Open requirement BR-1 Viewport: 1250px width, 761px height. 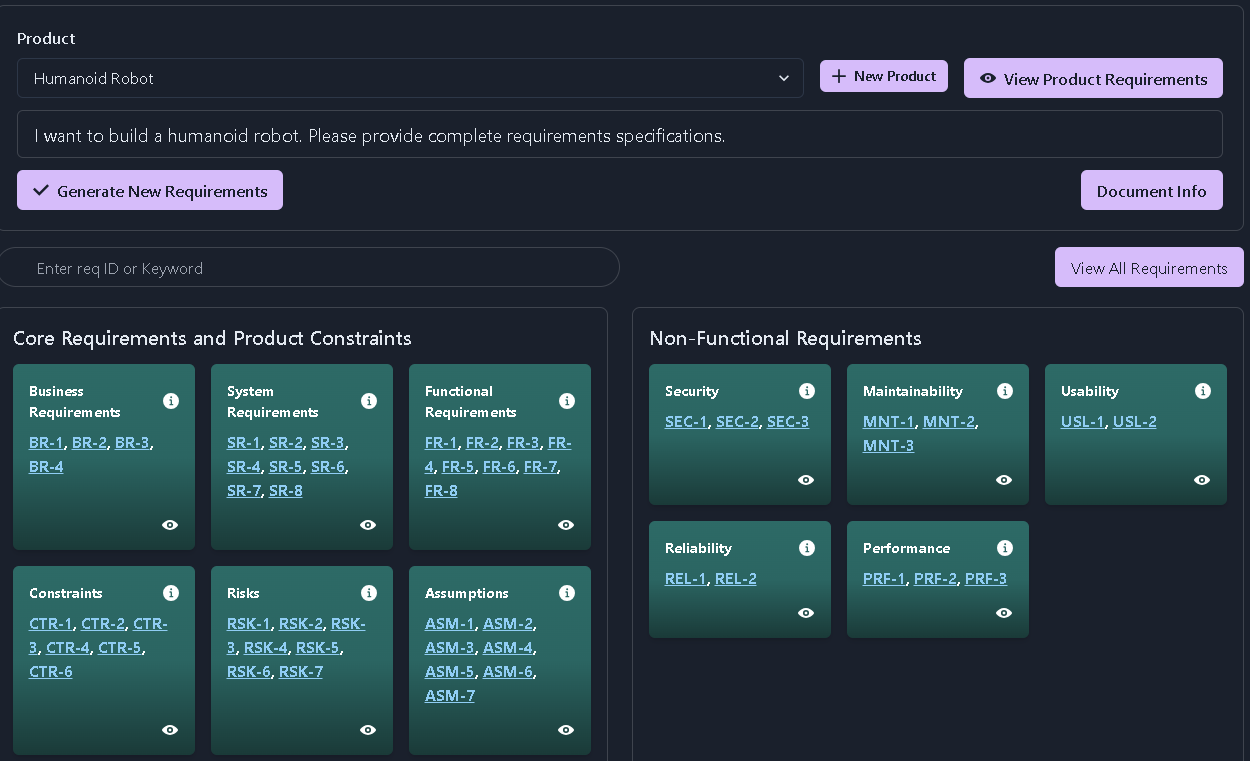click(x=46, y=442)
